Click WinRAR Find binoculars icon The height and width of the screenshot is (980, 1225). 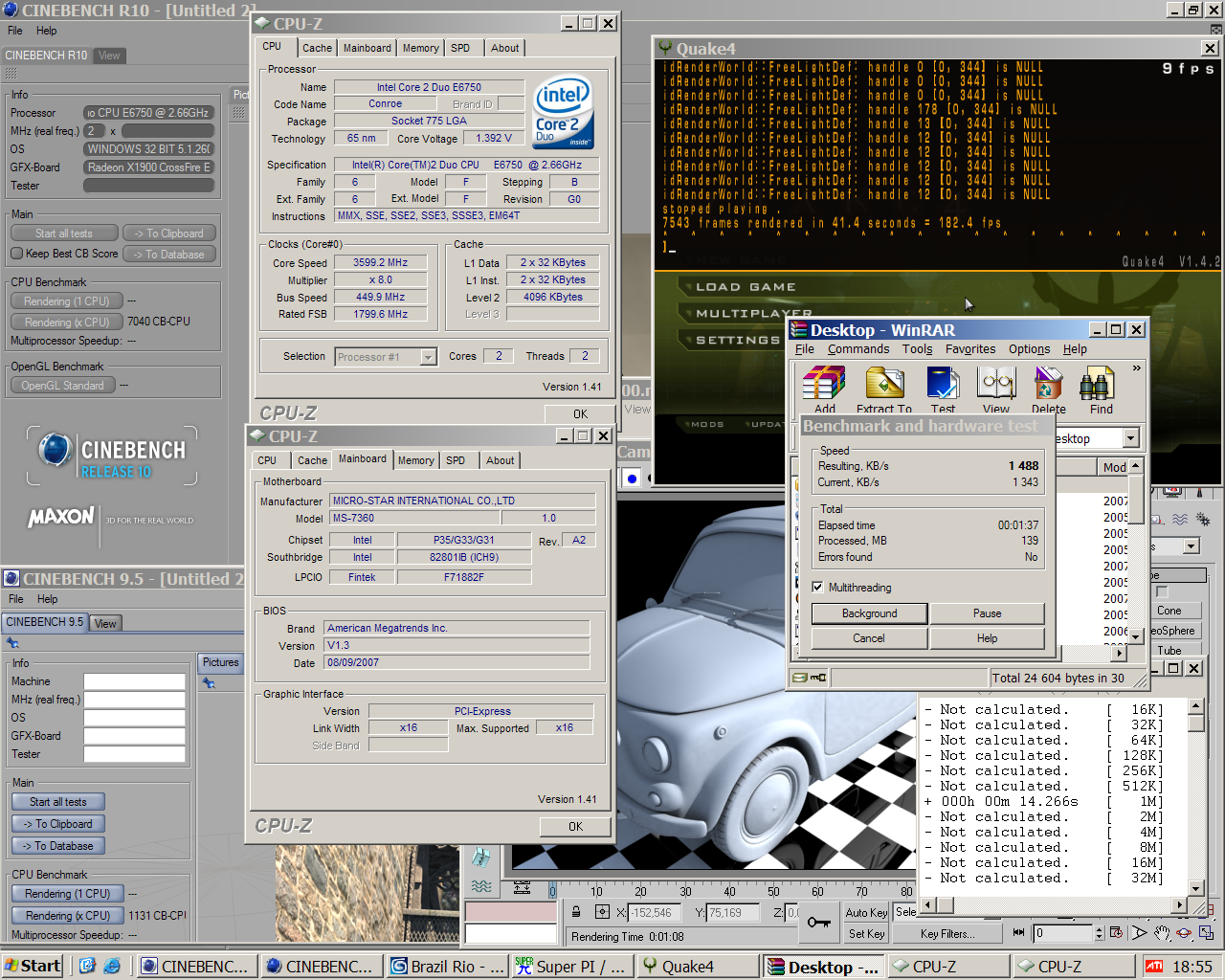(1097, 384)
